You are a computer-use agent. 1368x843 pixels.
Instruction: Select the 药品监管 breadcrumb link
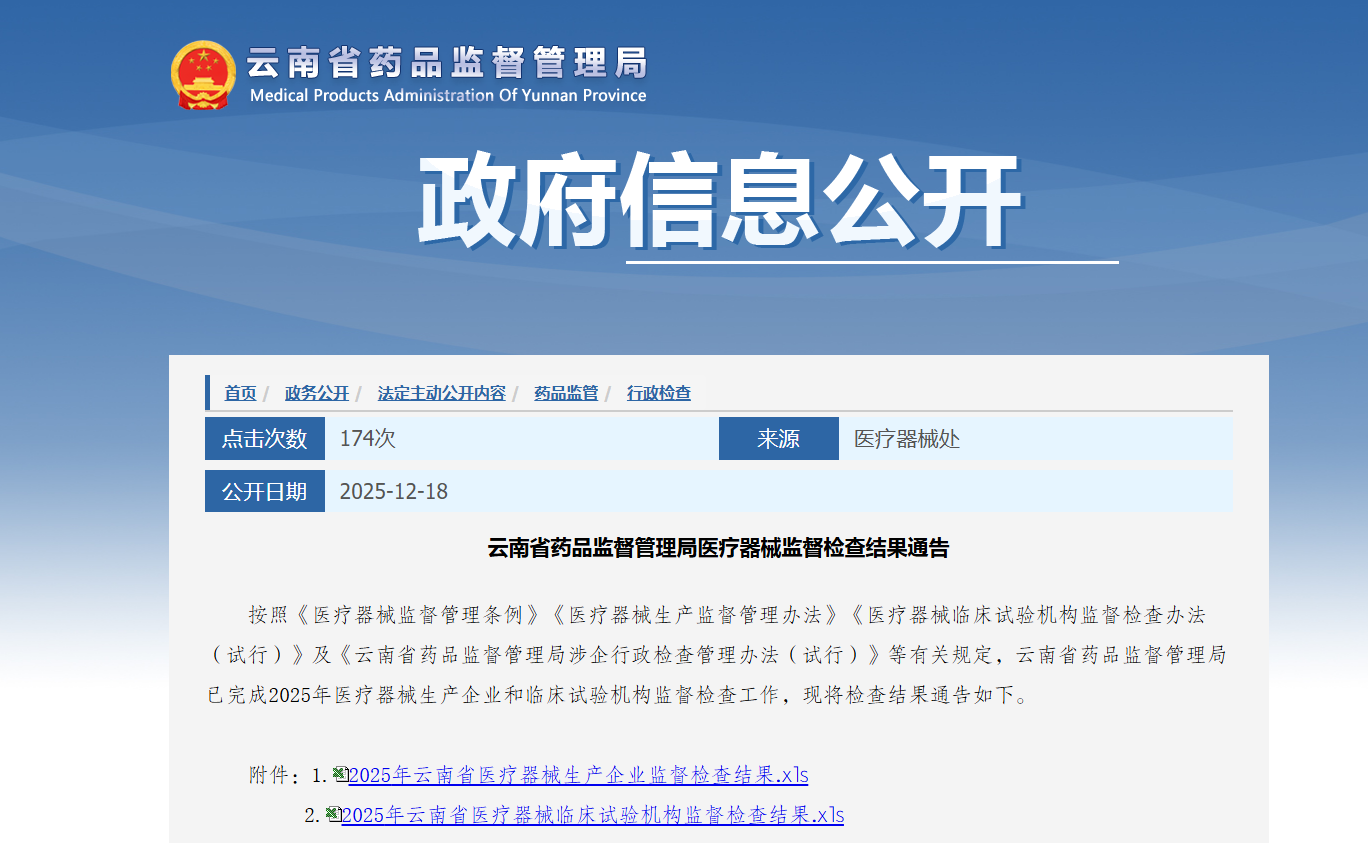(x=566, y=393)
